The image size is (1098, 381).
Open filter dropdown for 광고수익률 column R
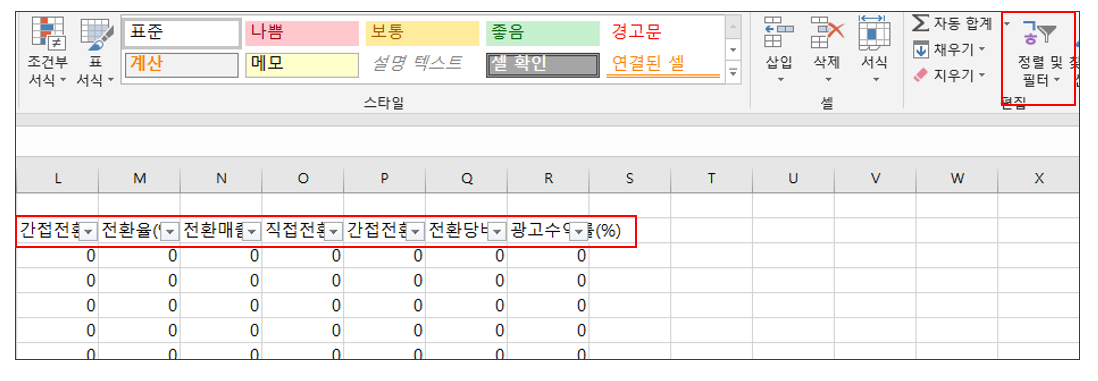point(580,232)
